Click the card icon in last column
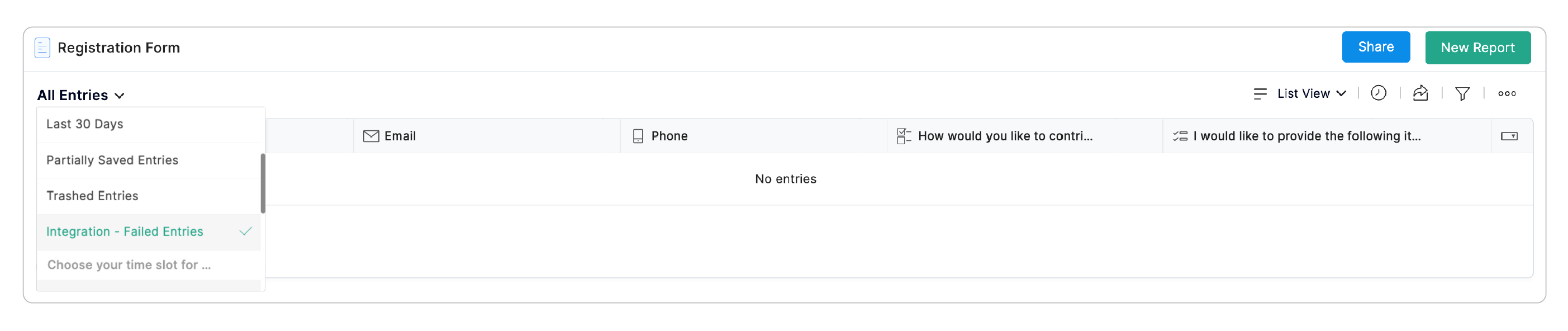 (1510, 136)
